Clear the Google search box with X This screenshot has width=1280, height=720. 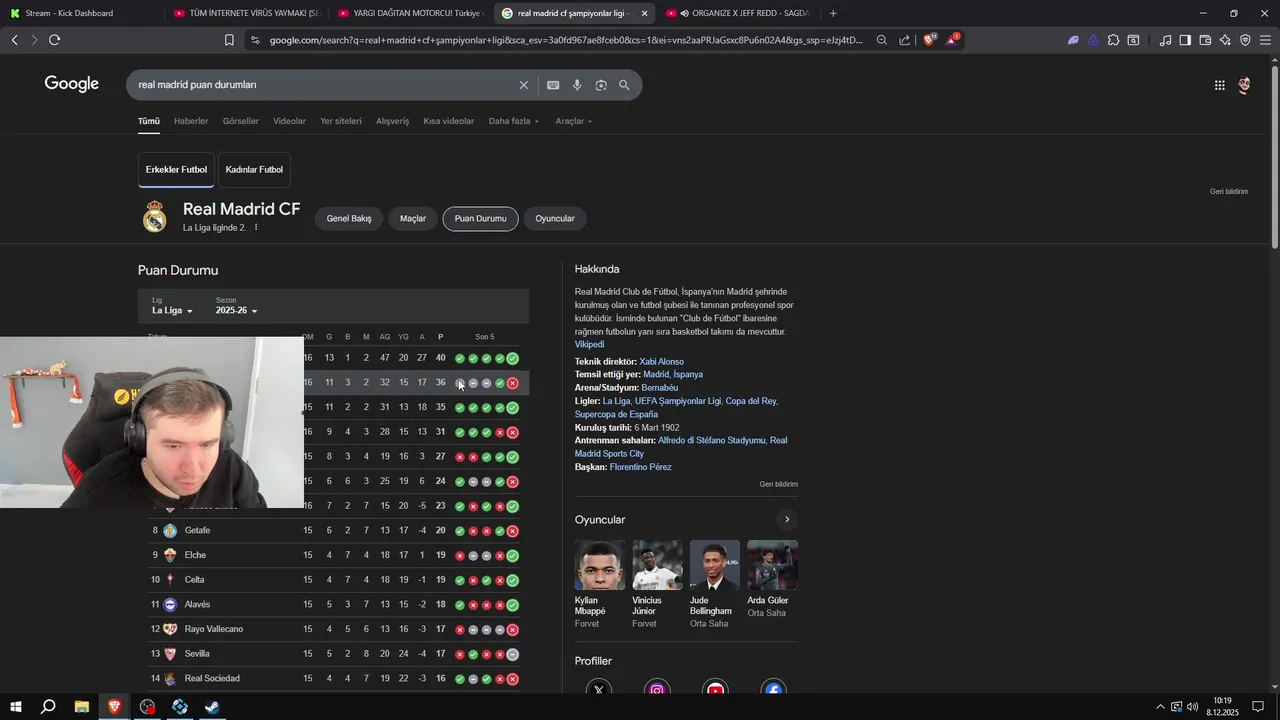[523, 85]
